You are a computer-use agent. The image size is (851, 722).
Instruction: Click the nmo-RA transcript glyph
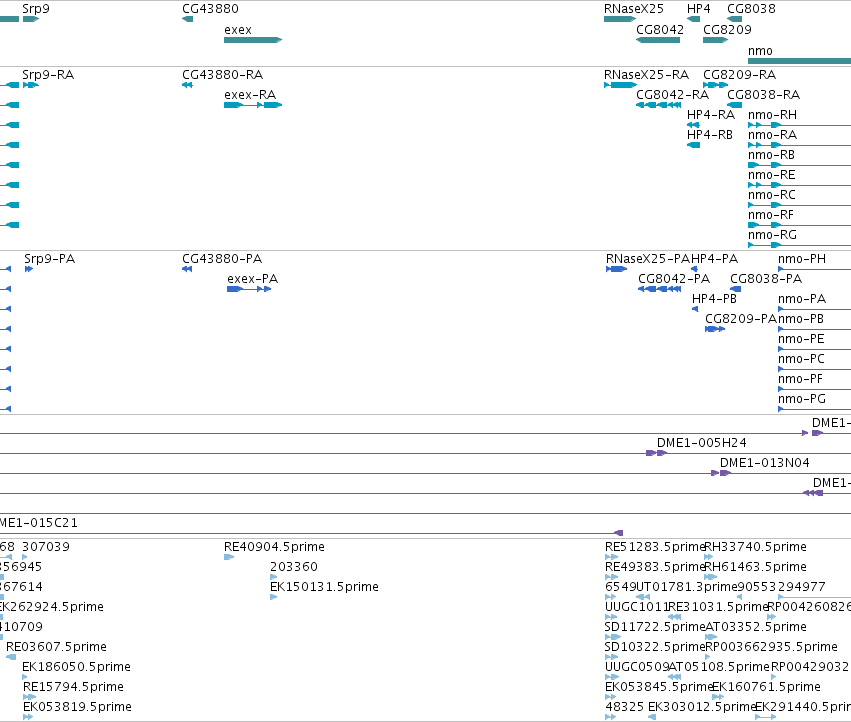[x=799, y=145]
